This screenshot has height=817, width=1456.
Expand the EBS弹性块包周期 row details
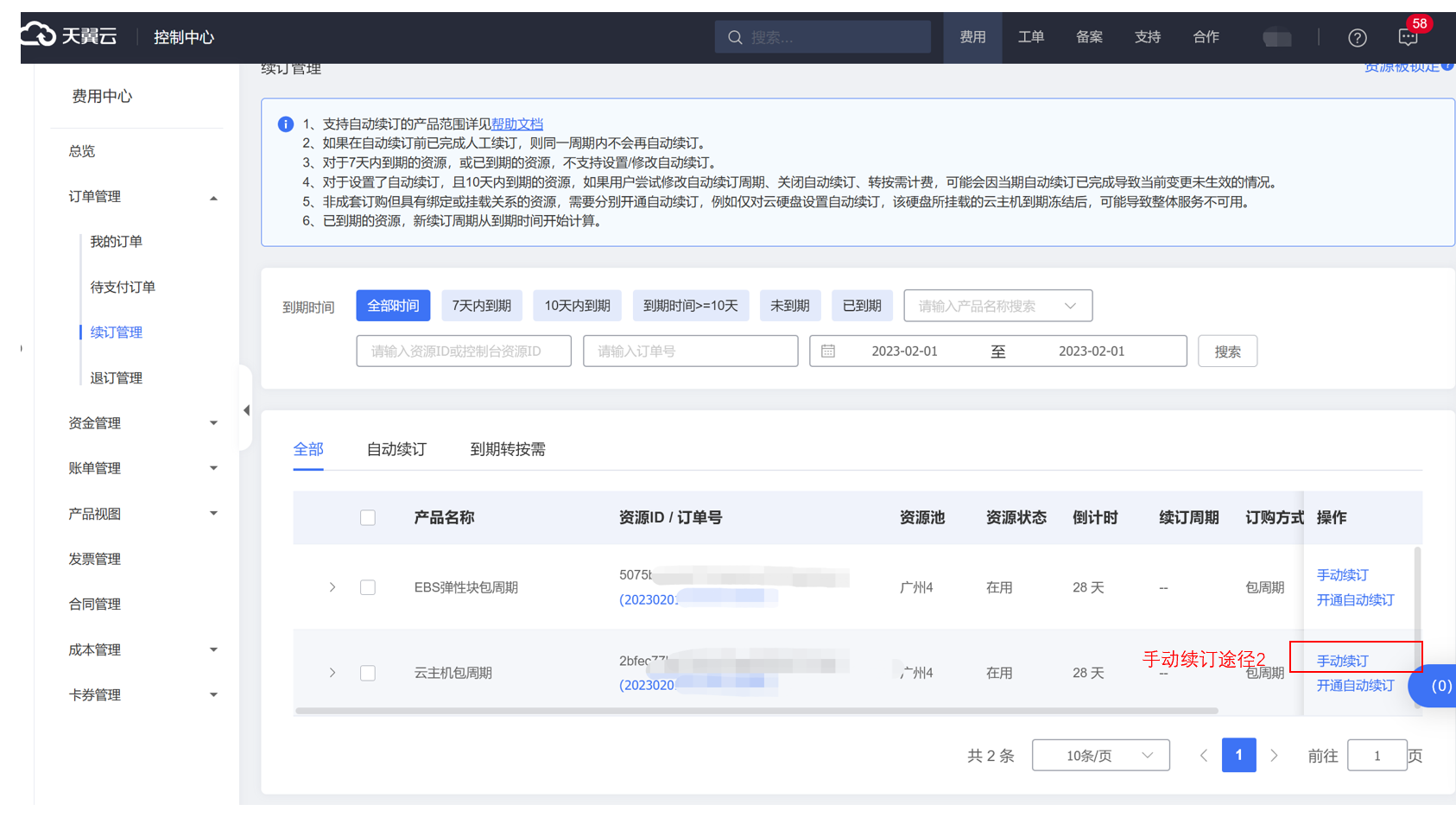[332, 587]
